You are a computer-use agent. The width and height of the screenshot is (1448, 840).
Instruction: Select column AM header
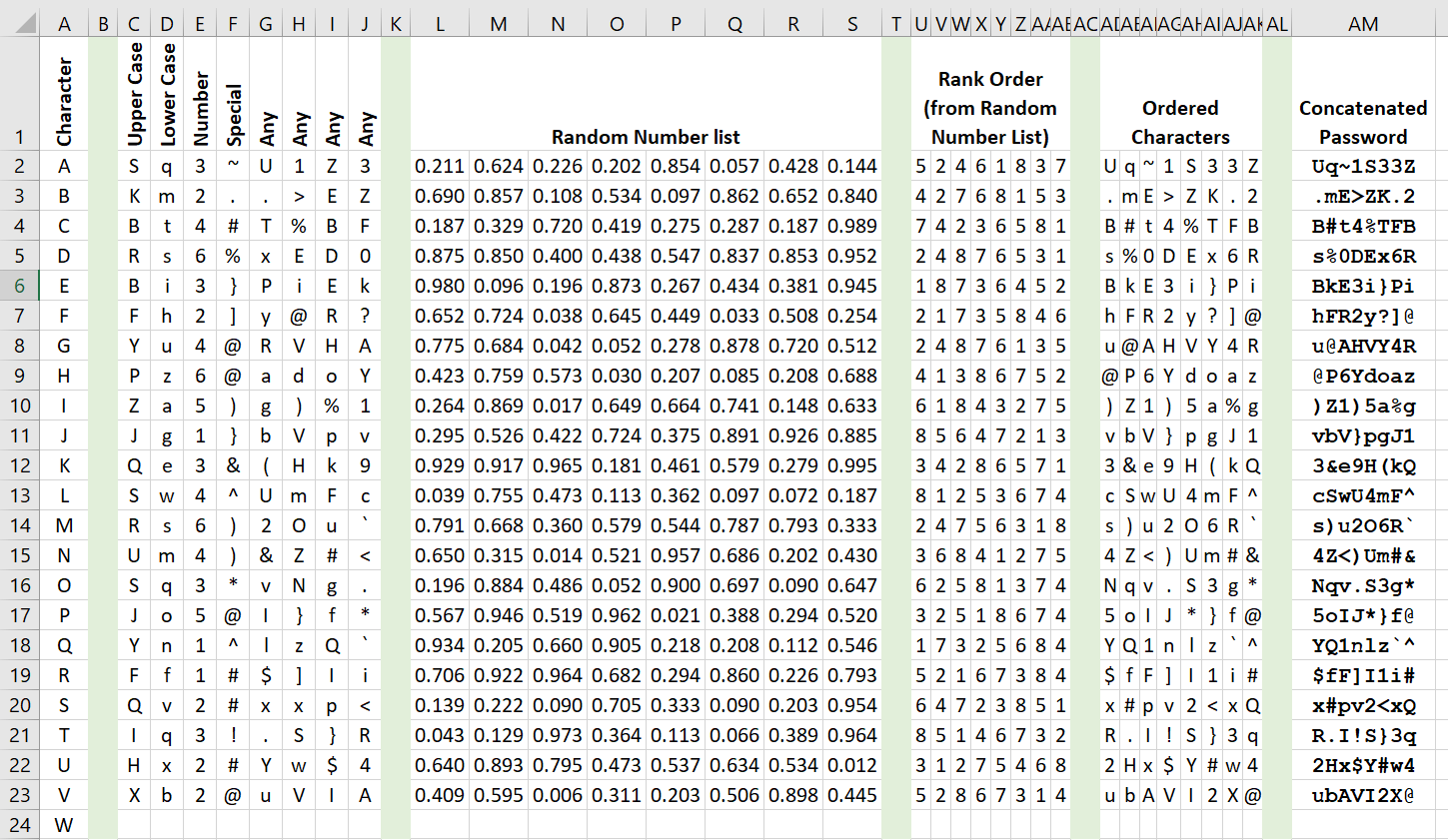click(1363, 24)
